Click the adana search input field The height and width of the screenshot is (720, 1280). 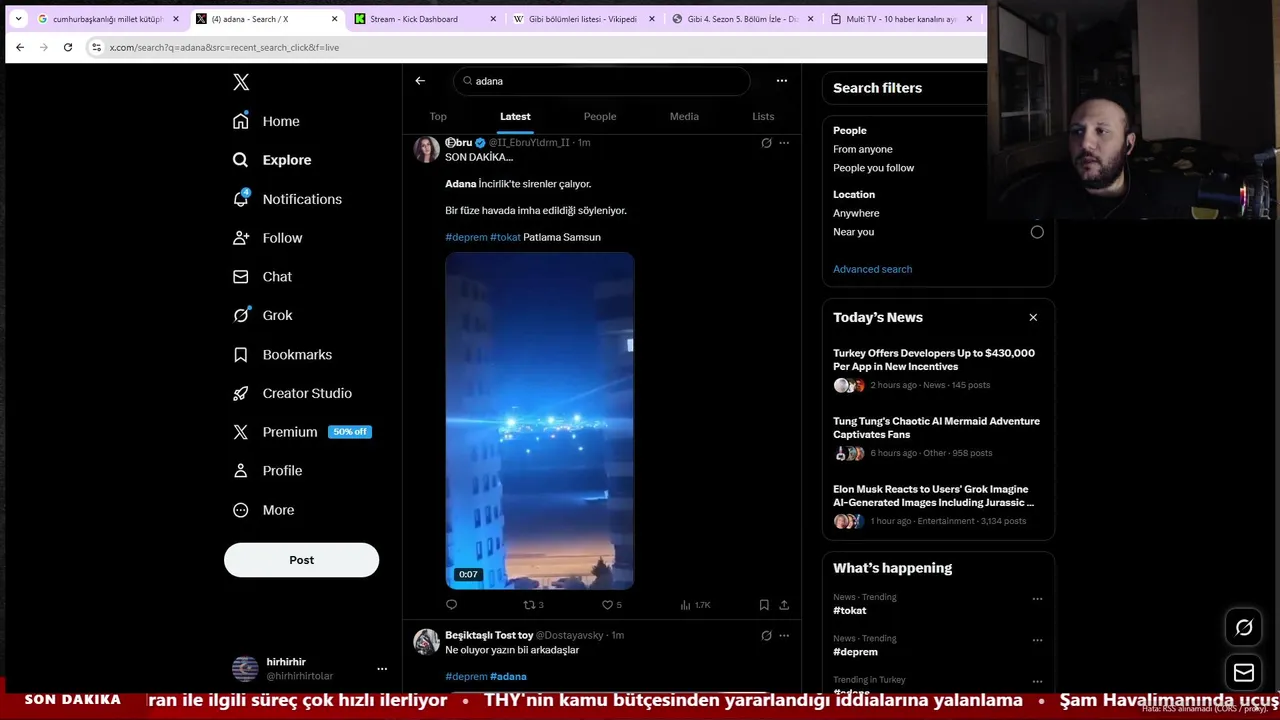[601, 81]
